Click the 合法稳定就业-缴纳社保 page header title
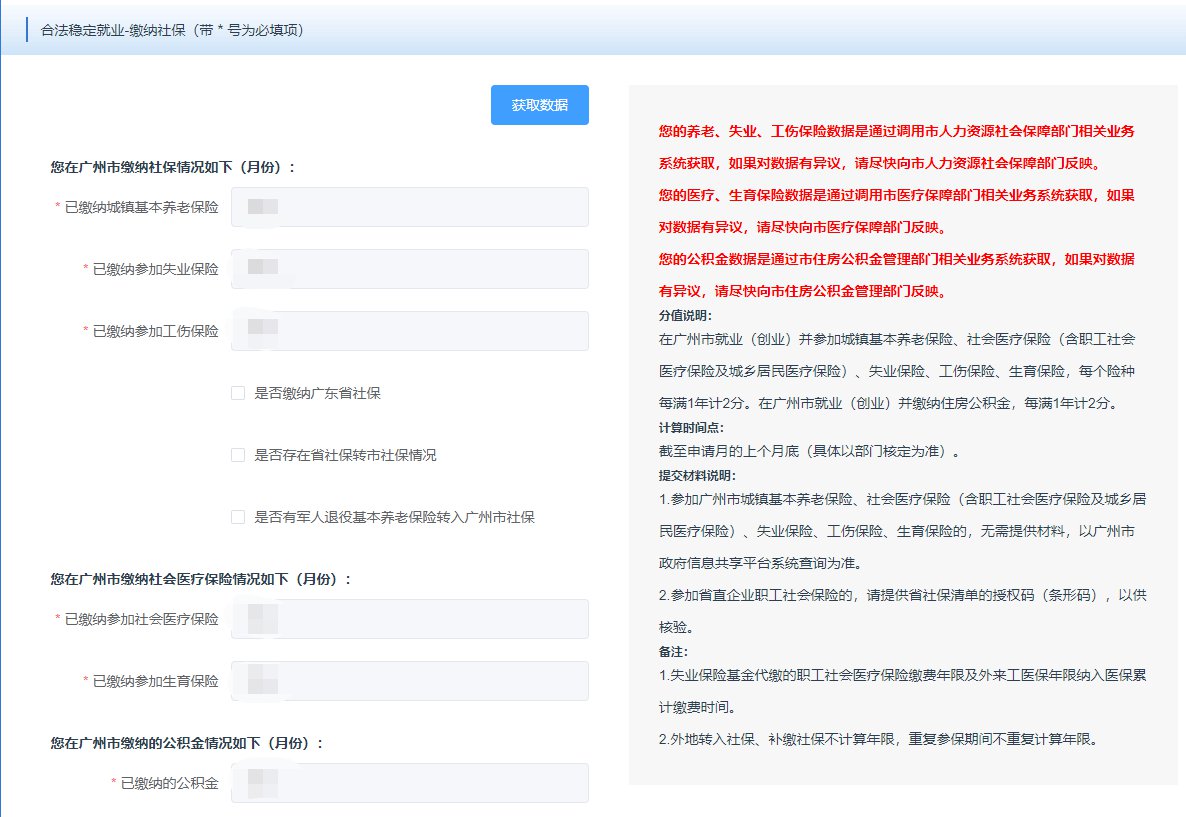Screen dimensions: 1186x817 (172, 30)
